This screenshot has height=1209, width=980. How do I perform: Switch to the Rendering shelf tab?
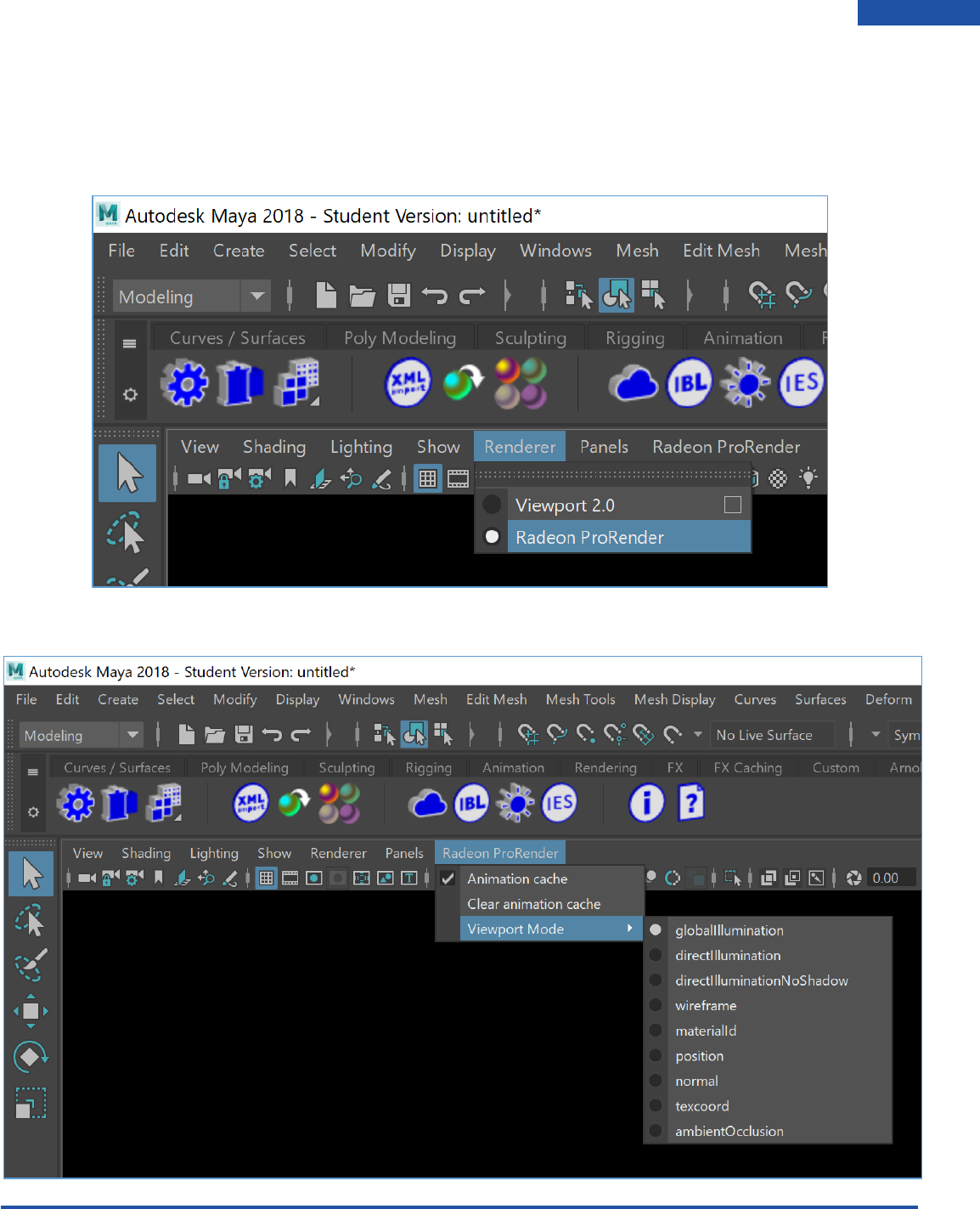tap(605, 767)
